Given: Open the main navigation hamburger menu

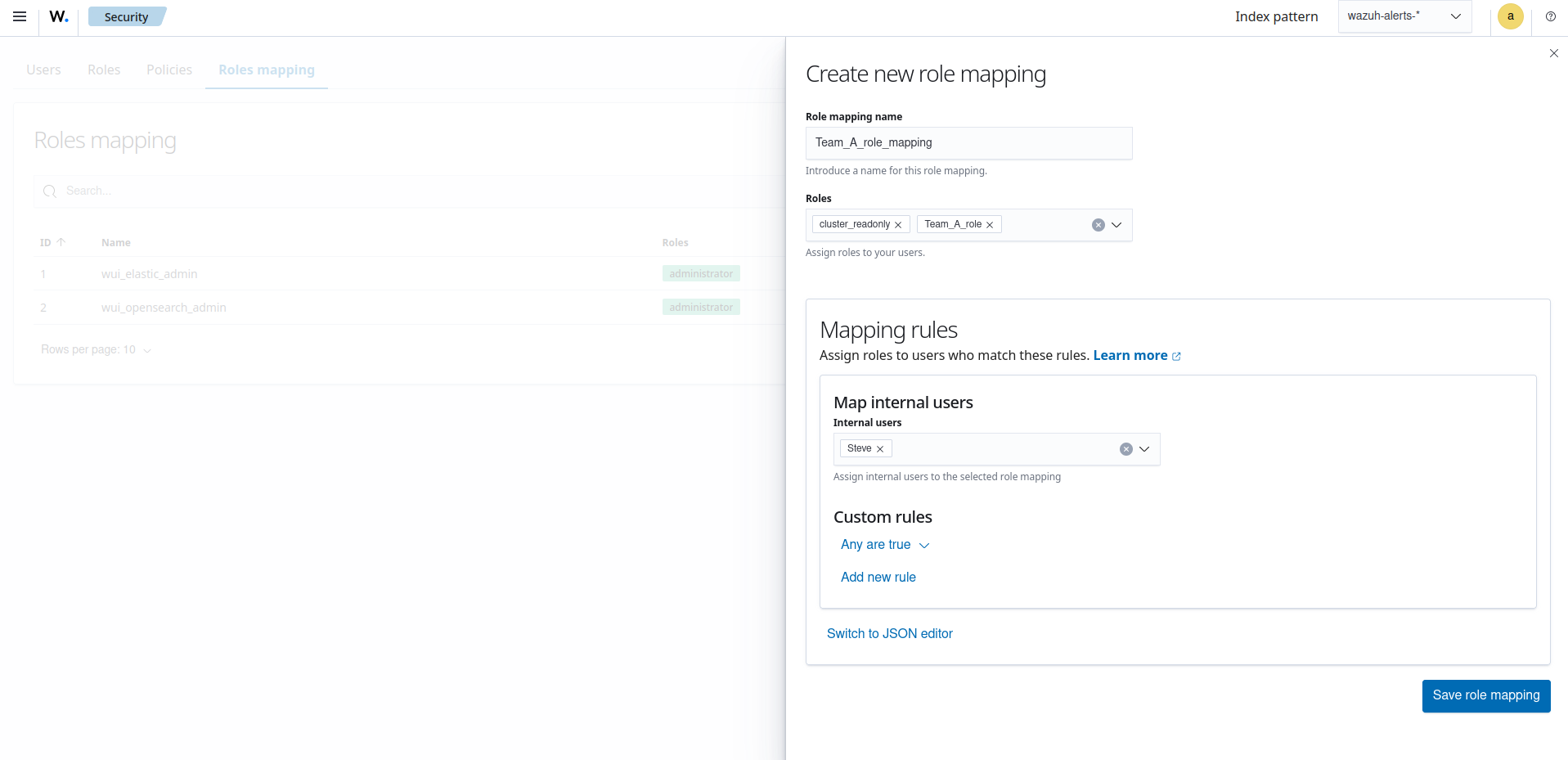Looking at the screenshot, I should 20,16.
